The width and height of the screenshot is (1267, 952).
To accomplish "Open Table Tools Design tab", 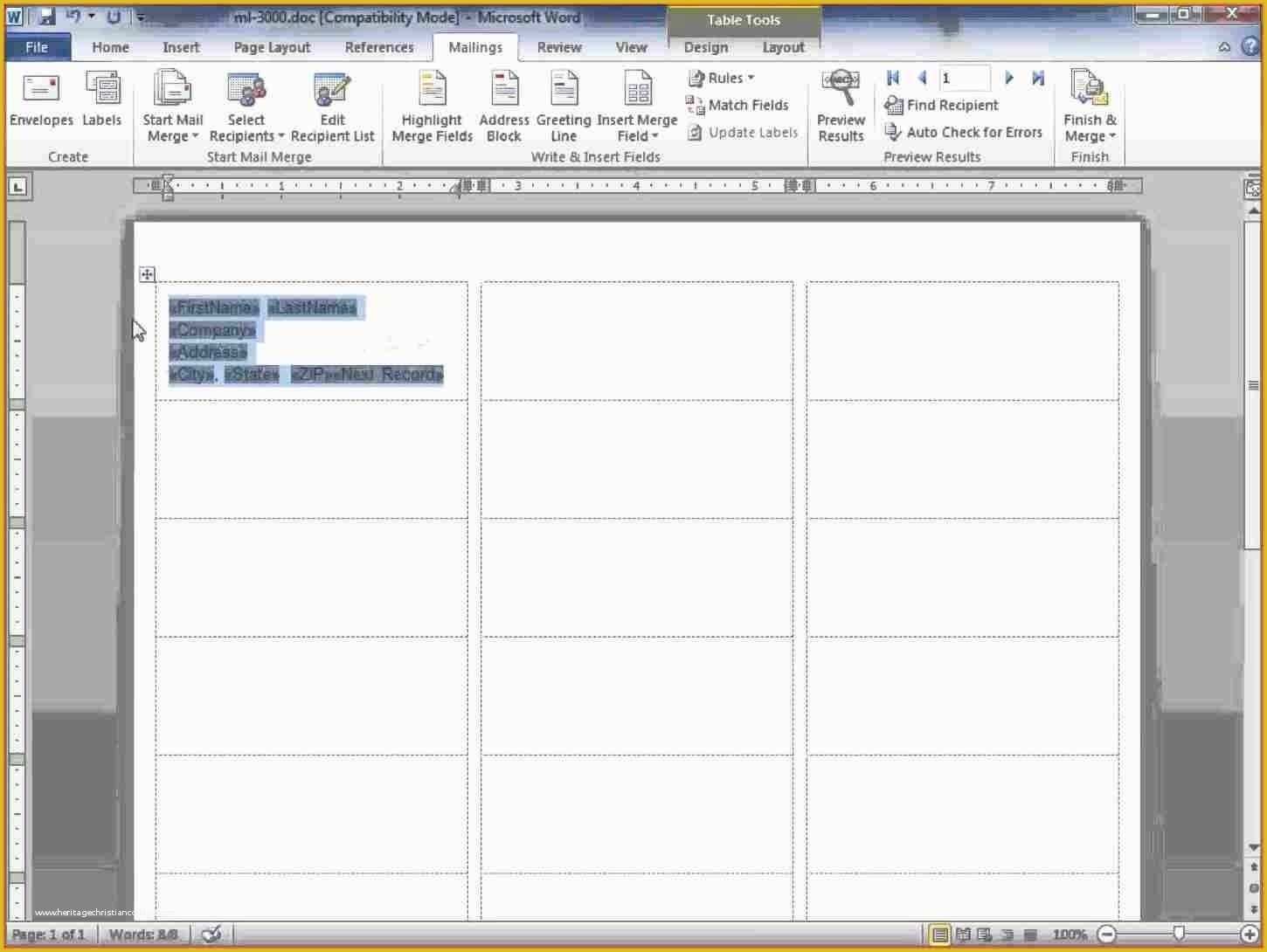I will click(x=706, y=47).
